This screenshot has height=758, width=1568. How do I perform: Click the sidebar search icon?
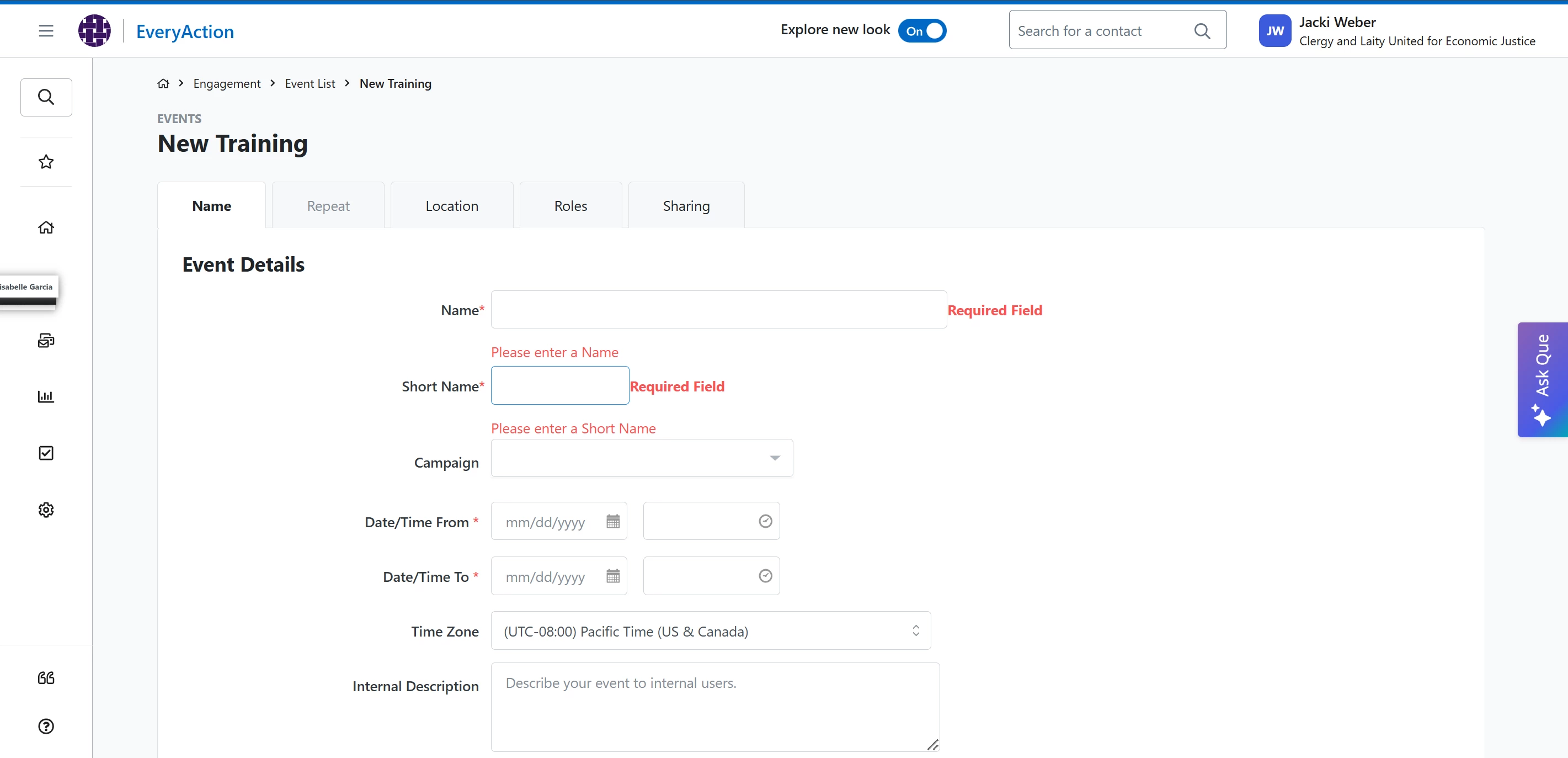pos(46,97)
